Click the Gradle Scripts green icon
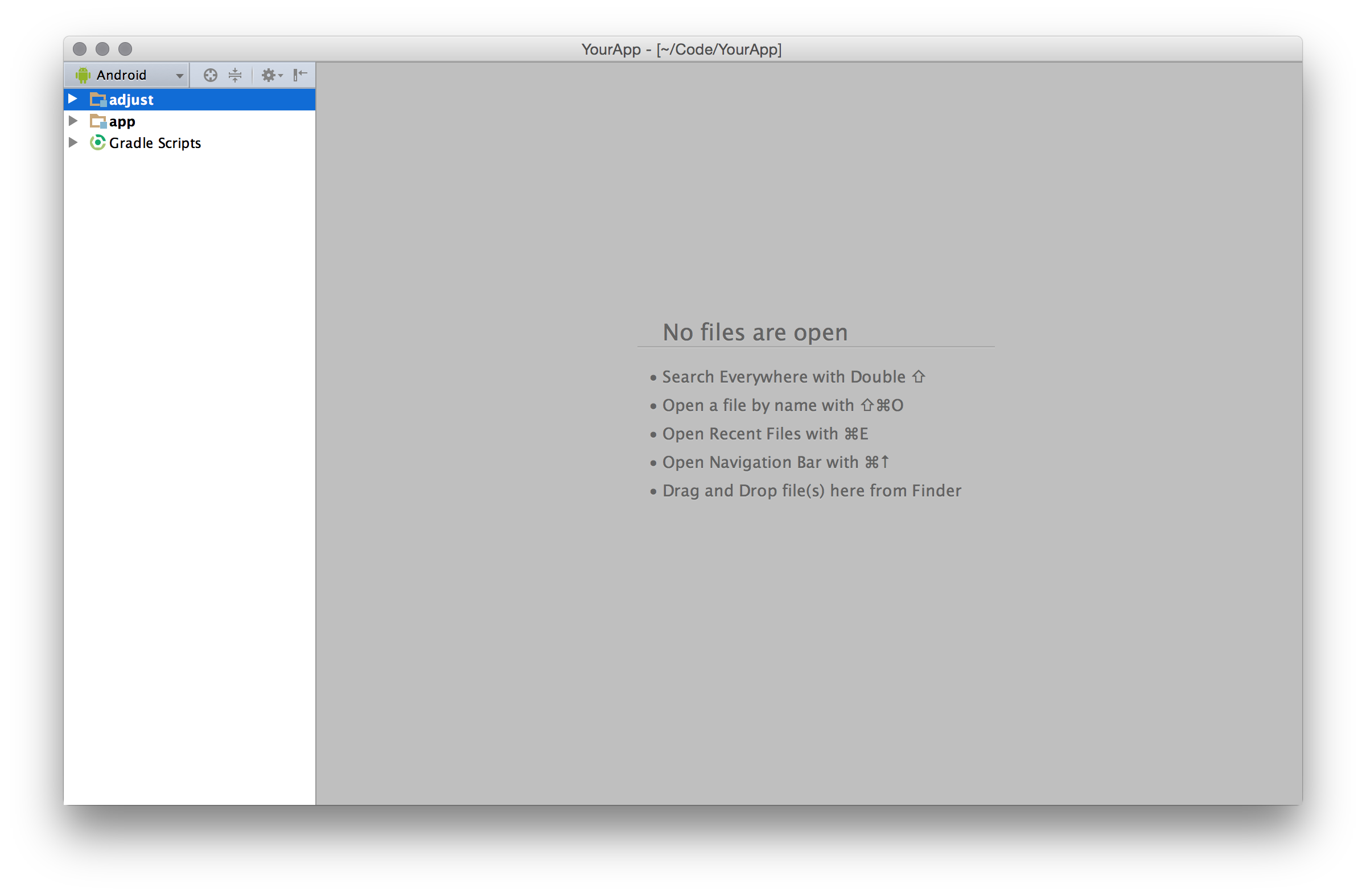1366x896 pixels. point(98,143)
